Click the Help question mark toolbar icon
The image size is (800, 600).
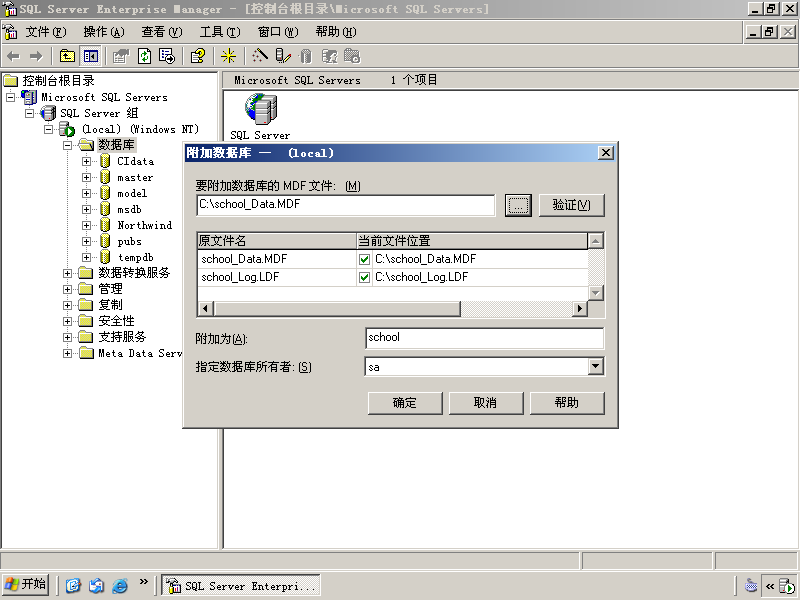coord(197,56)
